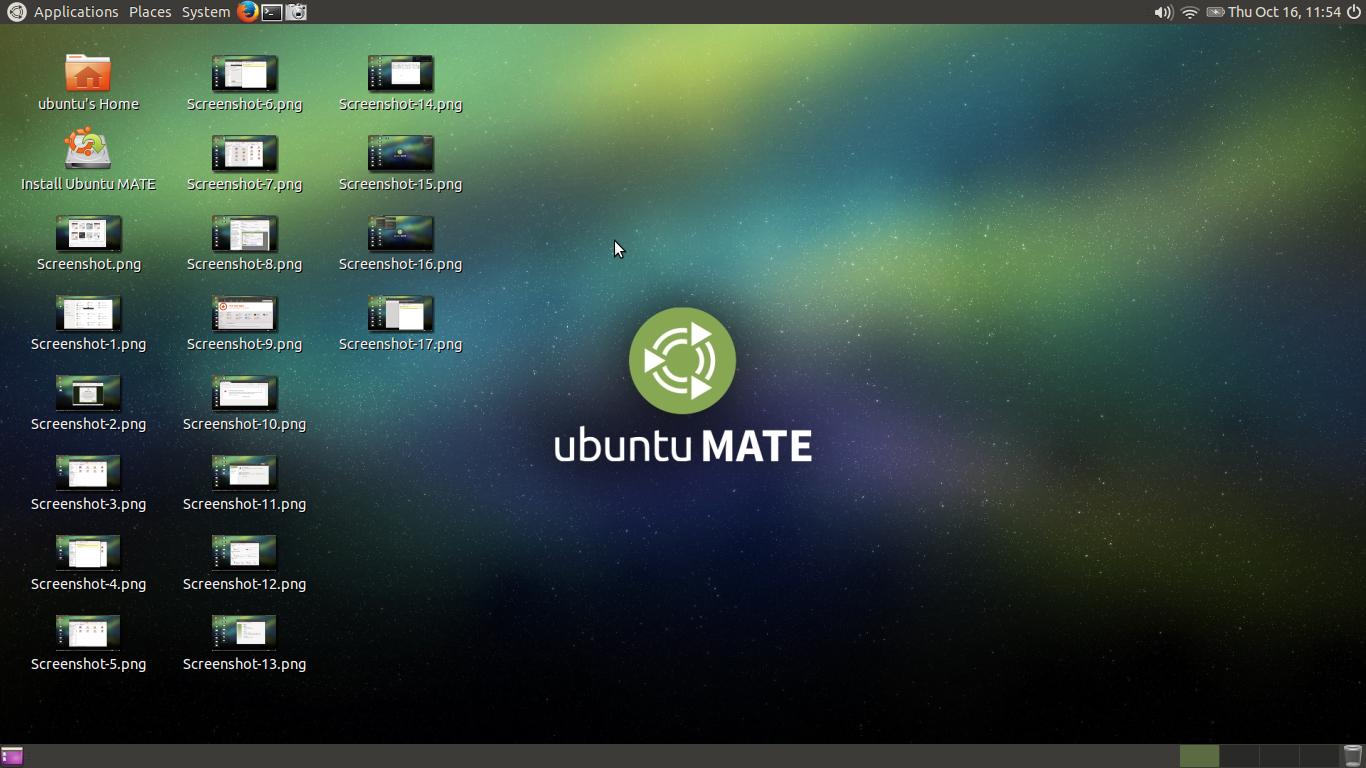Launch the terminal from the top panel

coord(272,12)
